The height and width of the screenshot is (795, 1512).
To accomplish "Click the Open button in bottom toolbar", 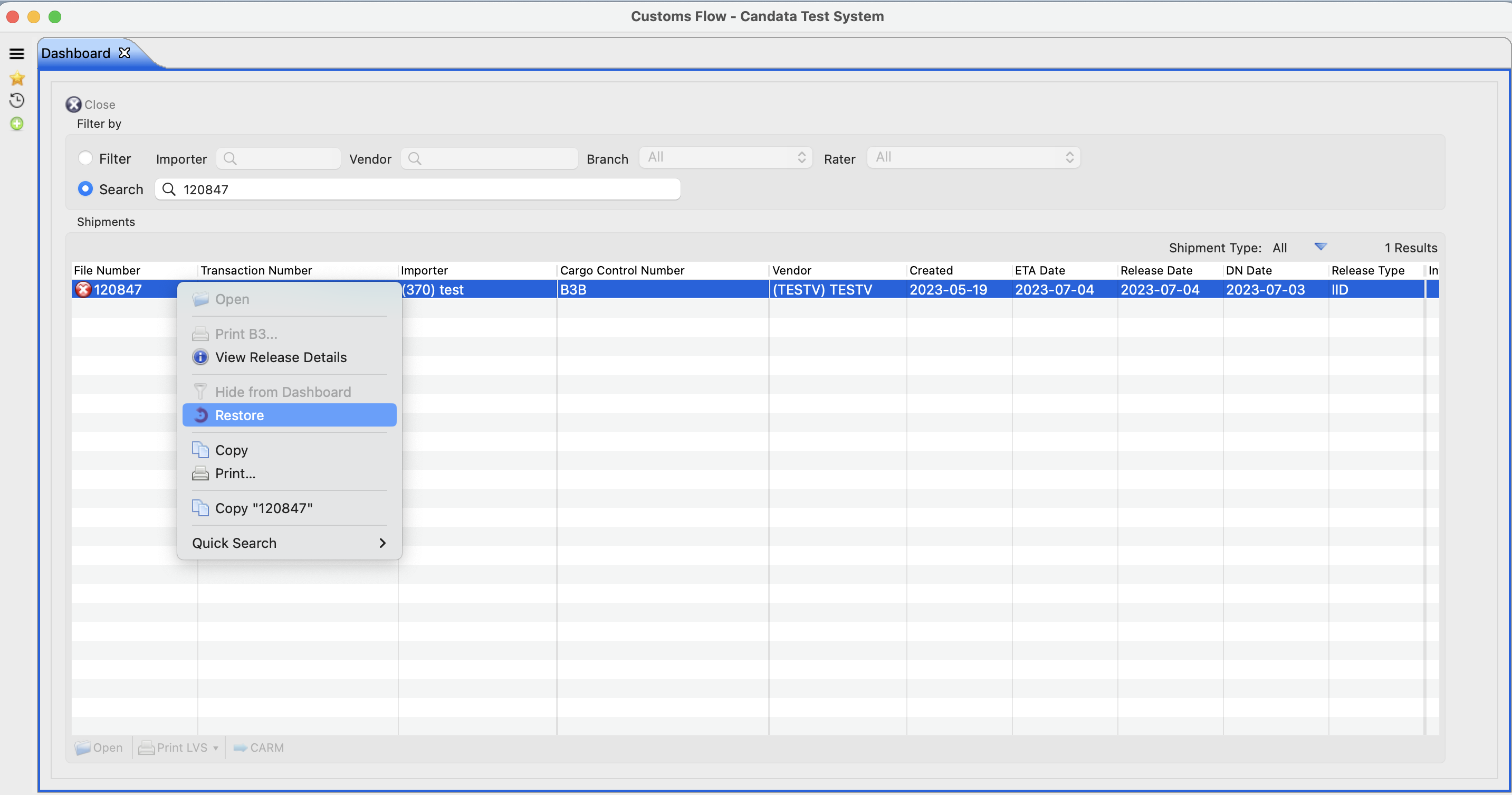I will (x=99, y=747).
